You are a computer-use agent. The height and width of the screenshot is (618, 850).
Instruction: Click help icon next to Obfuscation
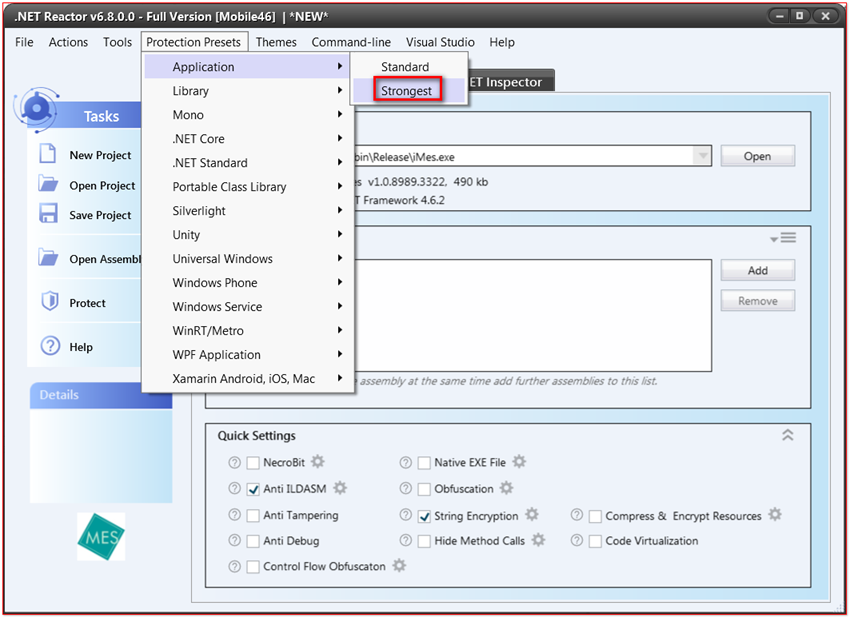click(405, 488)
